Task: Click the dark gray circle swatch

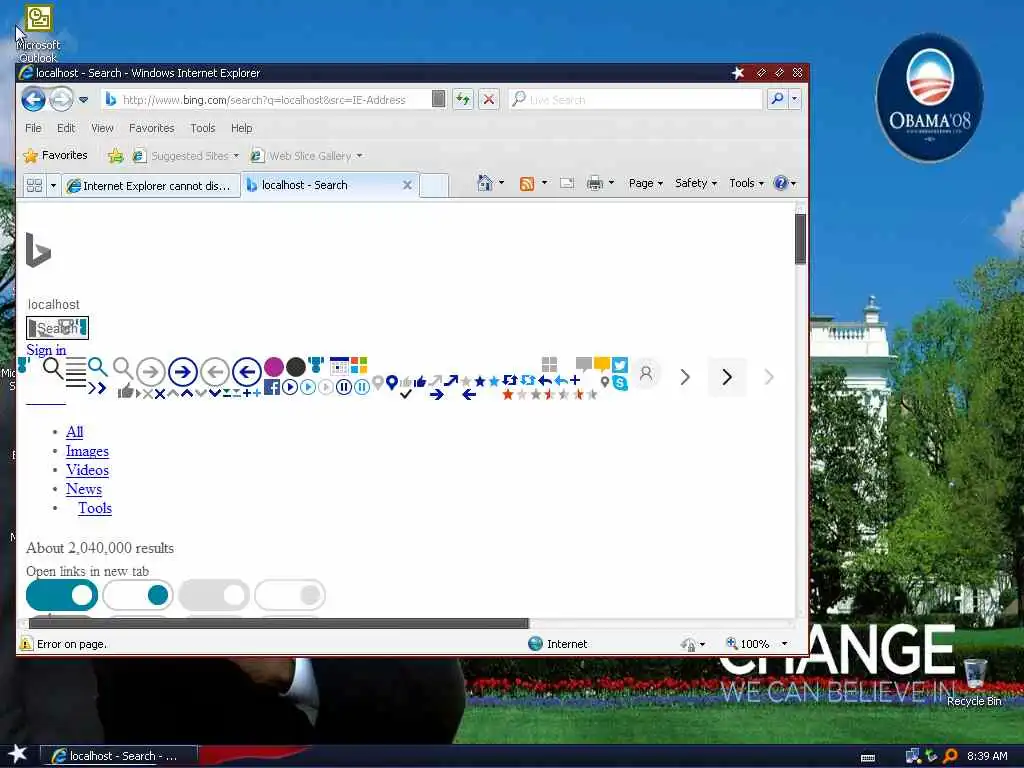Action: click(296, 367)
